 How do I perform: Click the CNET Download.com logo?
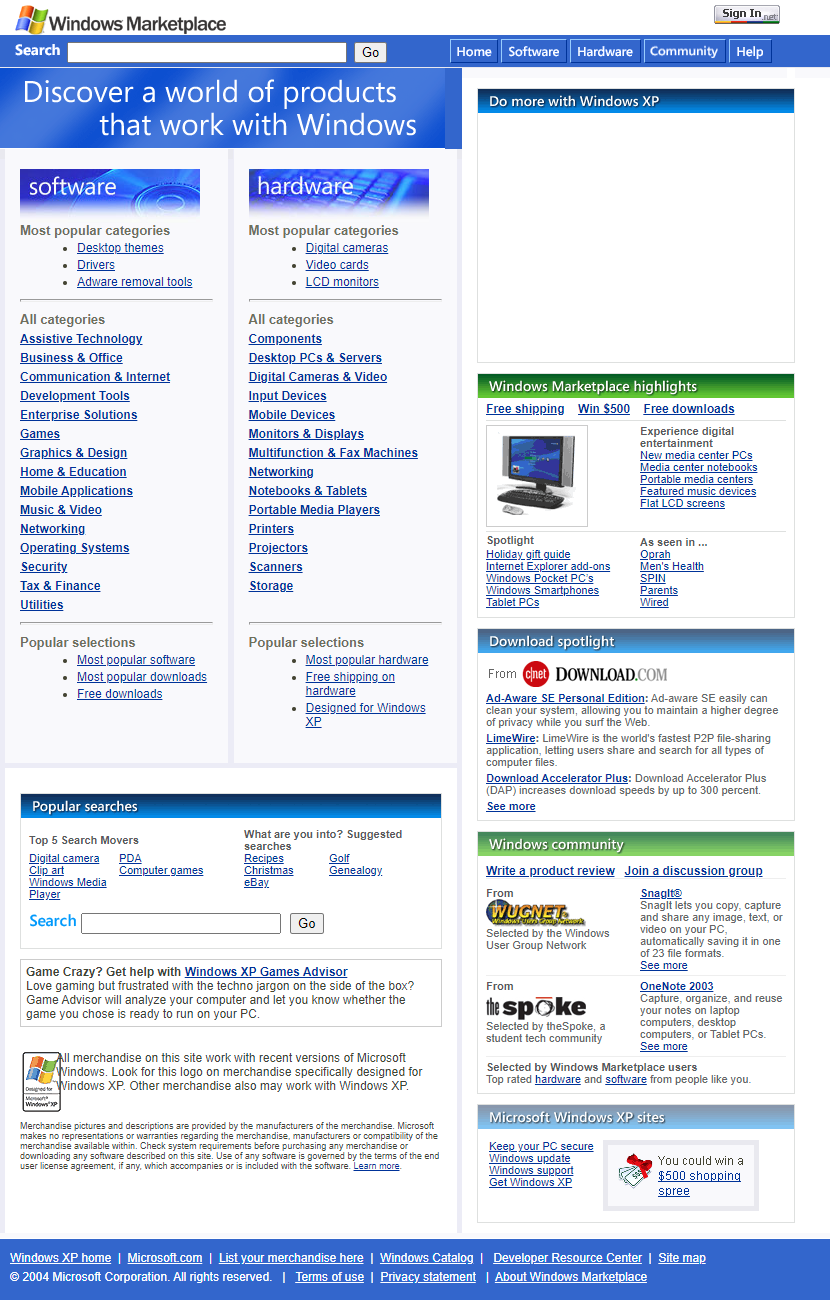(594, 674)
